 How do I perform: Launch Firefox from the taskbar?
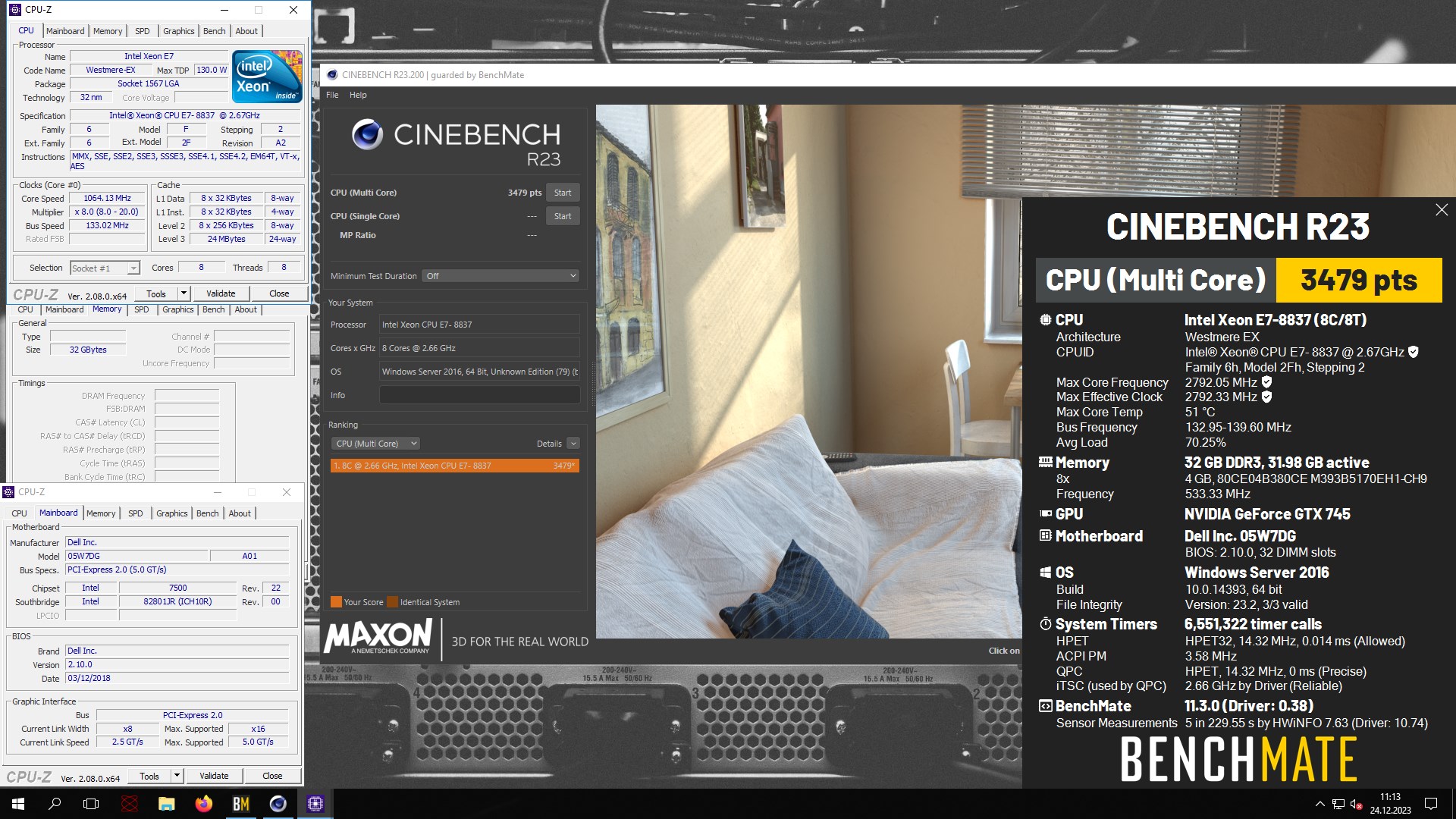(203, 804)
